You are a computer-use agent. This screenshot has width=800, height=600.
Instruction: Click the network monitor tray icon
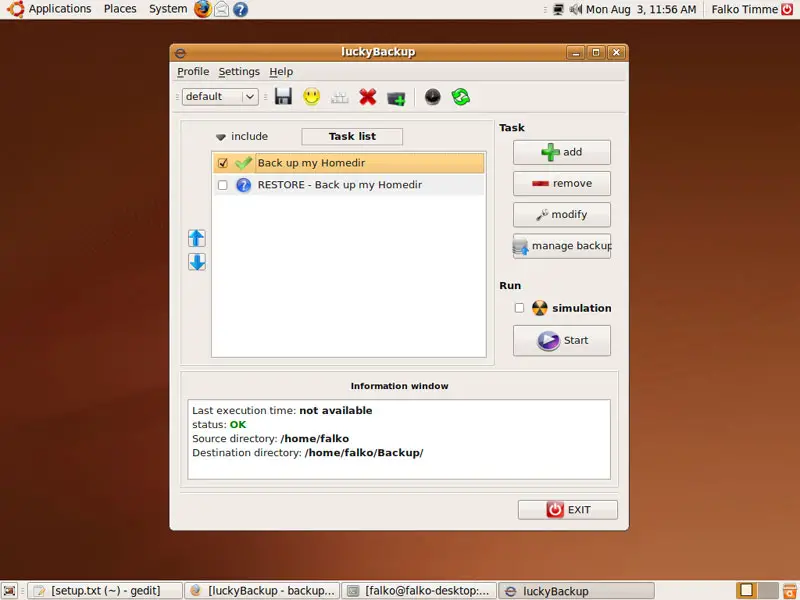(x=559, y=9)
